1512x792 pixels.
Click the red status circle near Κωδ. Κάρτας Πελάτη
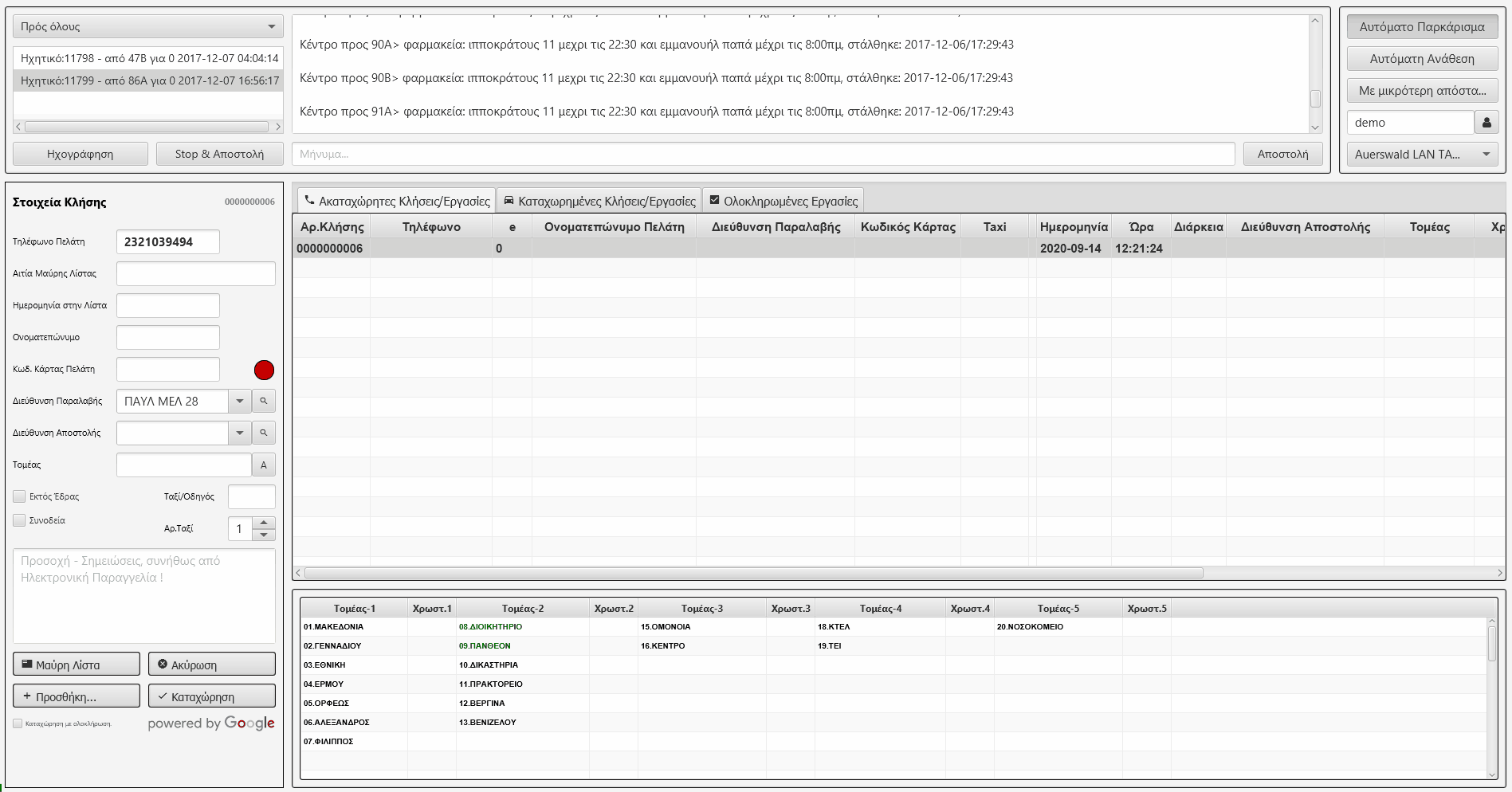point(264,370)
